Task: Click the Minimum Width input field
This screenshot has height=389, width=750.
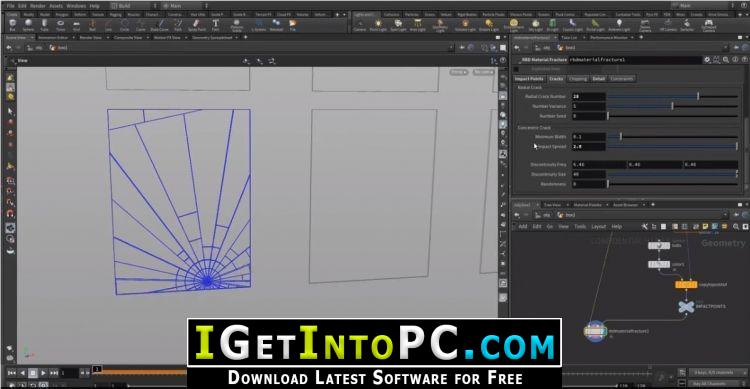Action: [x=589, y=137]
